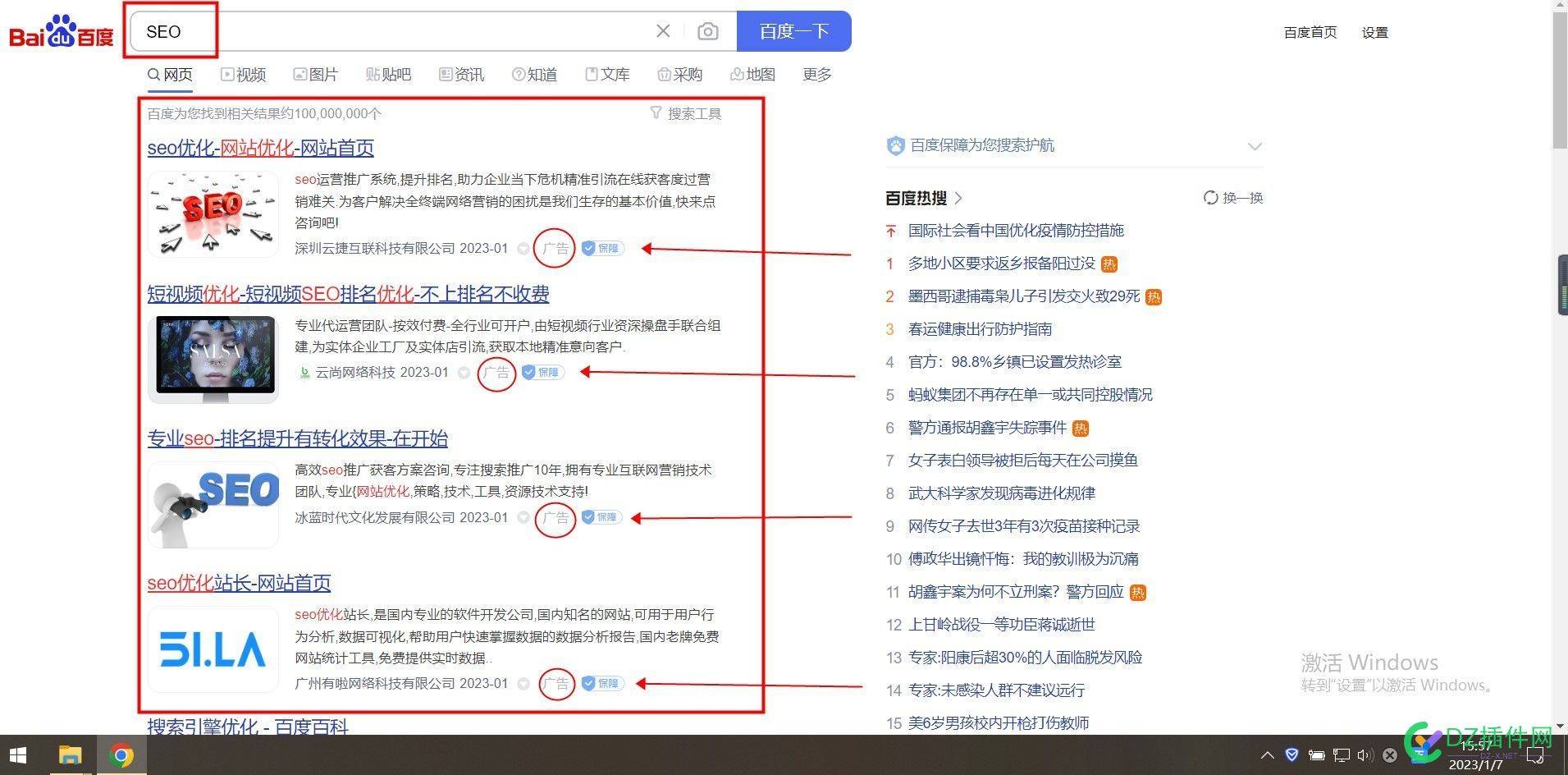Image resolution: width=1568 pixels, height=775 pixels.
Task: Open hot search 多地小区要求返乡报备阳过没
Action: (x=1002, y=264)
